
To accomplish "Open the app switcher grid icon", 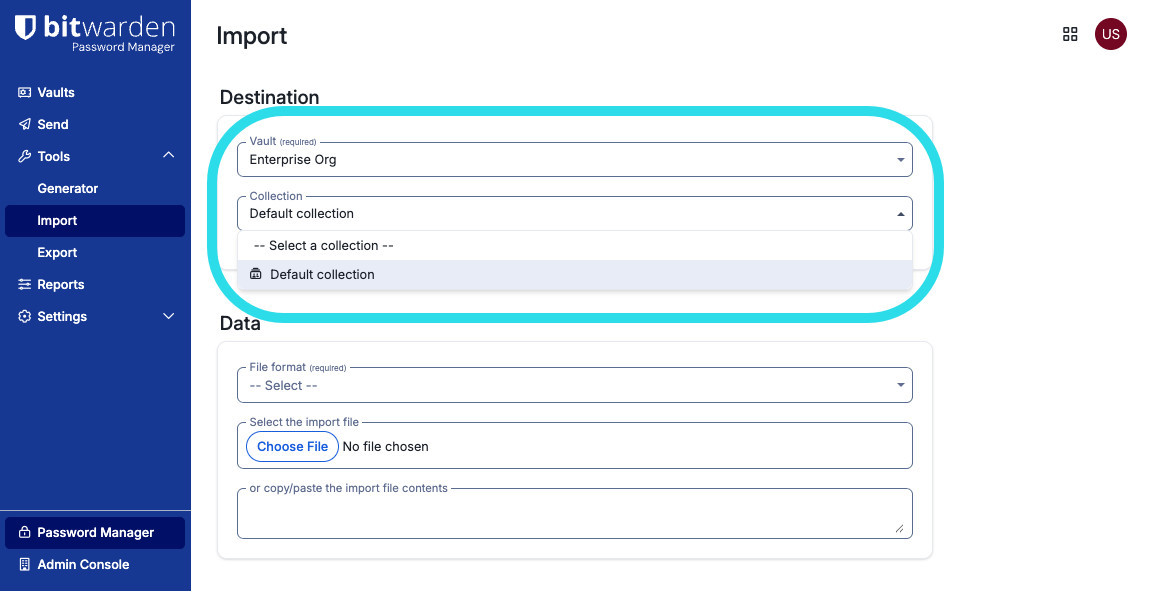I will (x=1069, y=34).
